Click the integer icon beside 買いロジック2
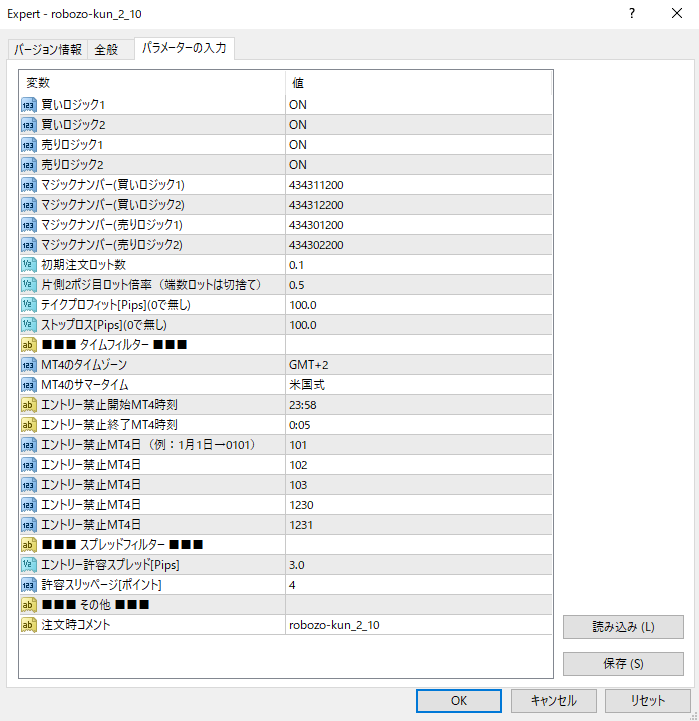Viewport: 699px width, 721px height. point(29,125)
